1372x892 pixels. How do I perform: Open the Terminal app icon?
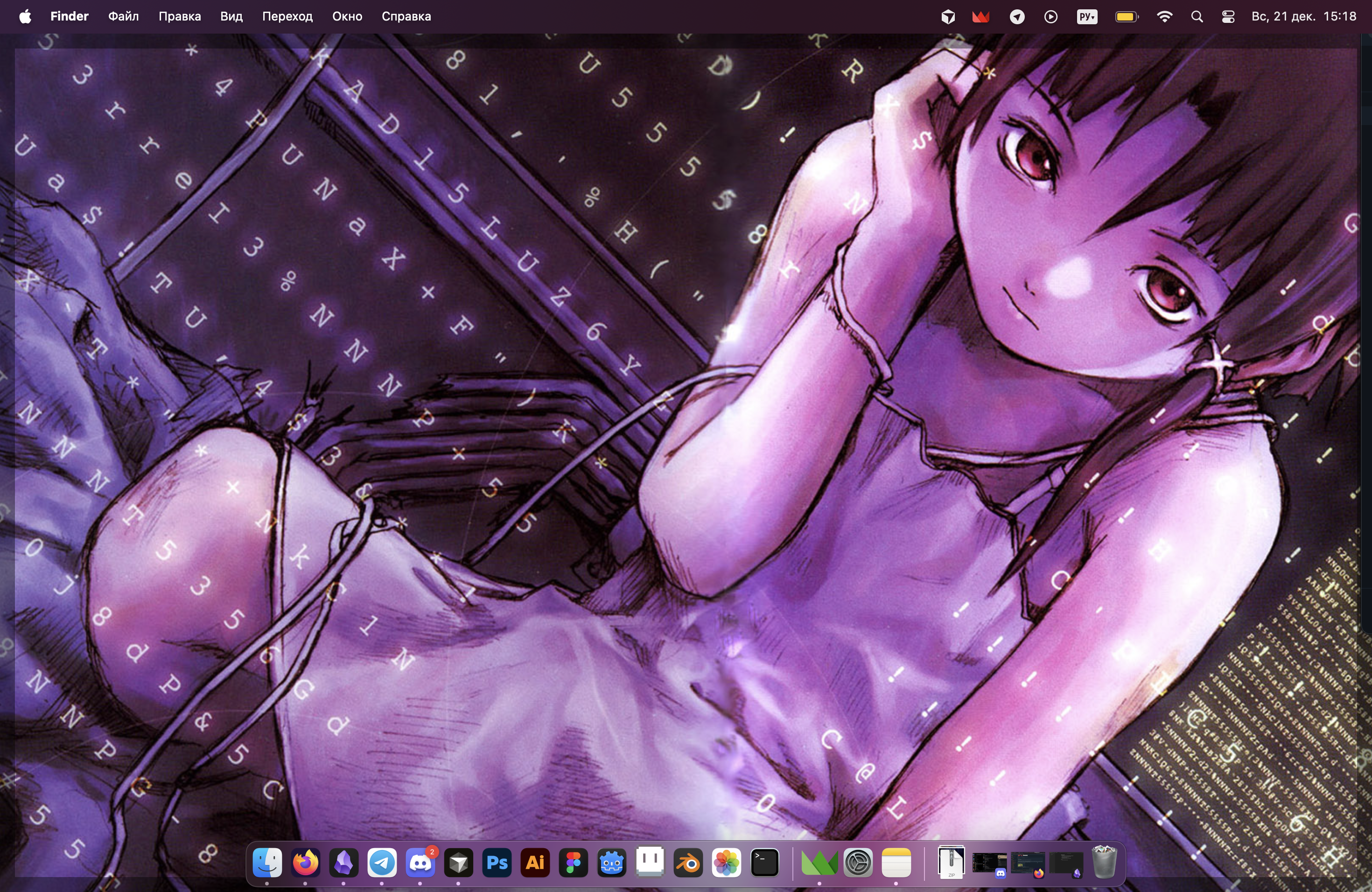[x=765, y=863]
